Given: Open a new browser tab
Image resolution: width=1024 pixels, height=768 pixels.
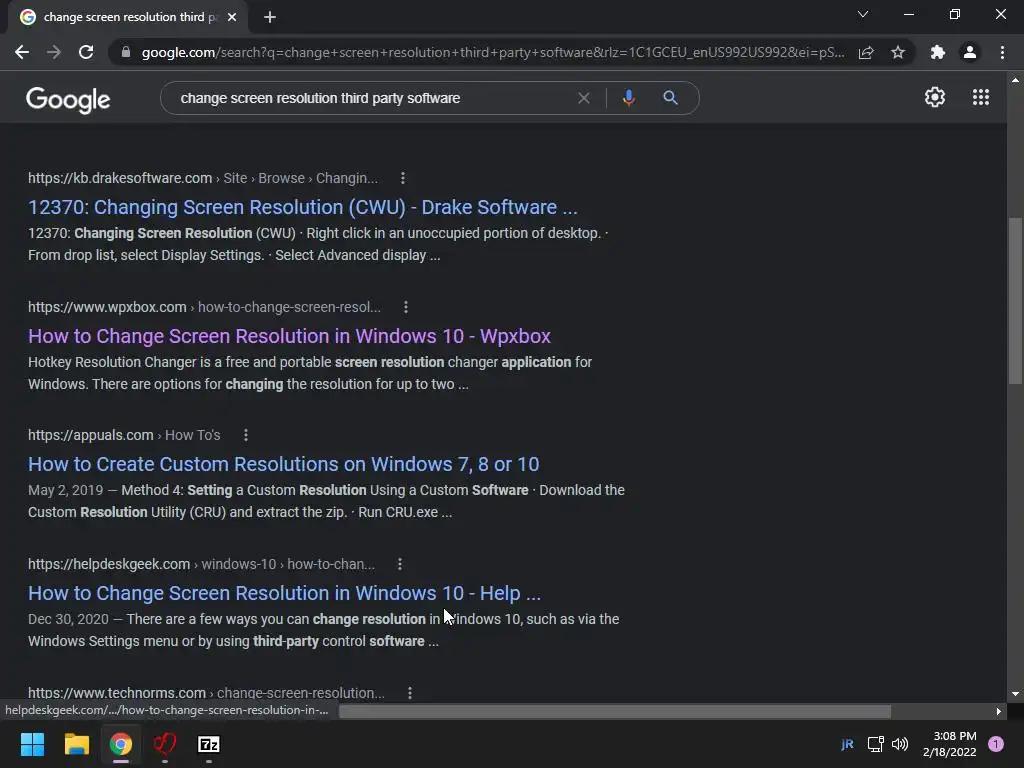Looking at the screenshot, I should coord(270,17).
